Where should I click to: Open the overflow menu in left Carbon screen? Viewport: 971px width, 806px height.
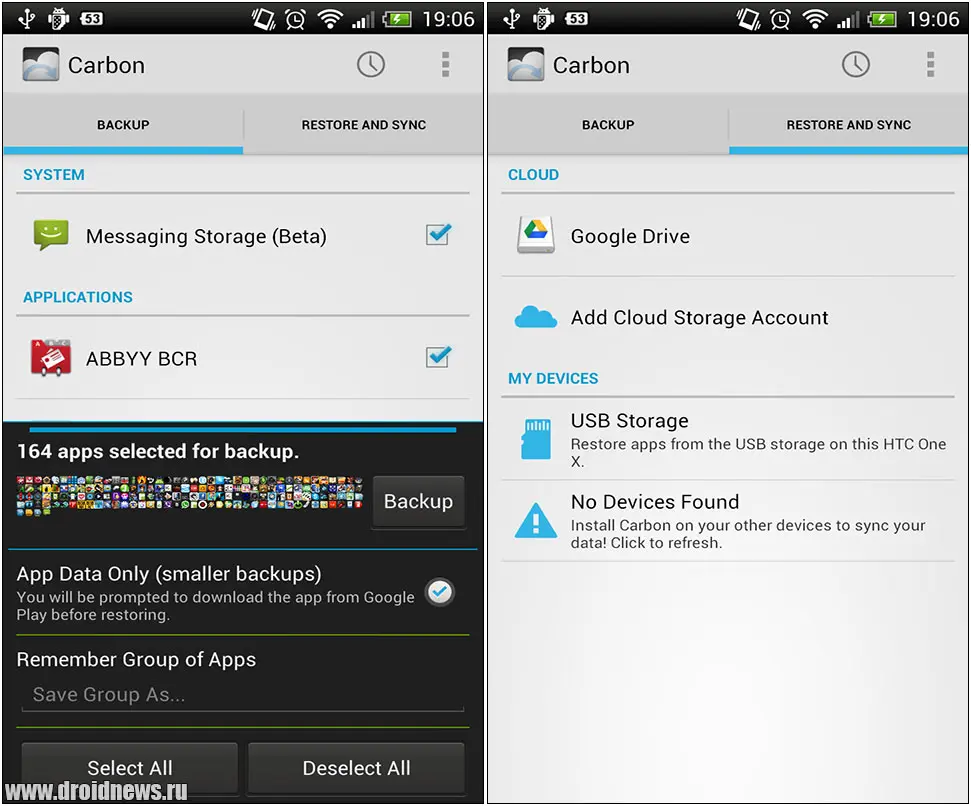445,64
